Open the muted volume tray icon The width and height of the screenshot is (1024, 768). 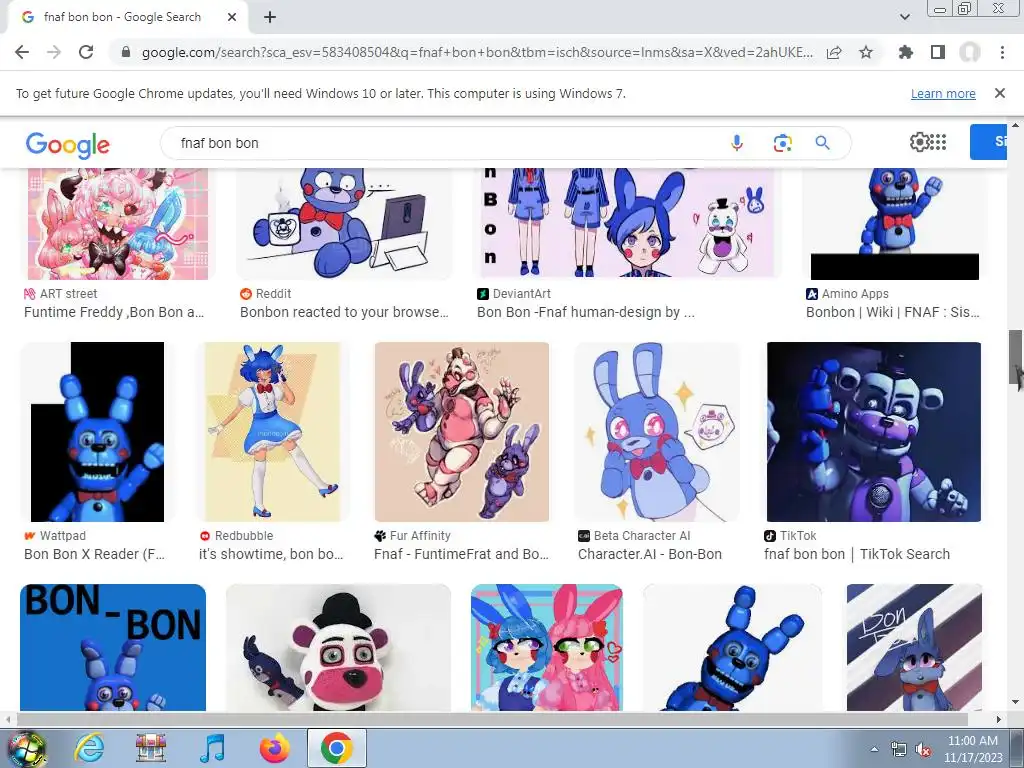[x=923, y=749]
